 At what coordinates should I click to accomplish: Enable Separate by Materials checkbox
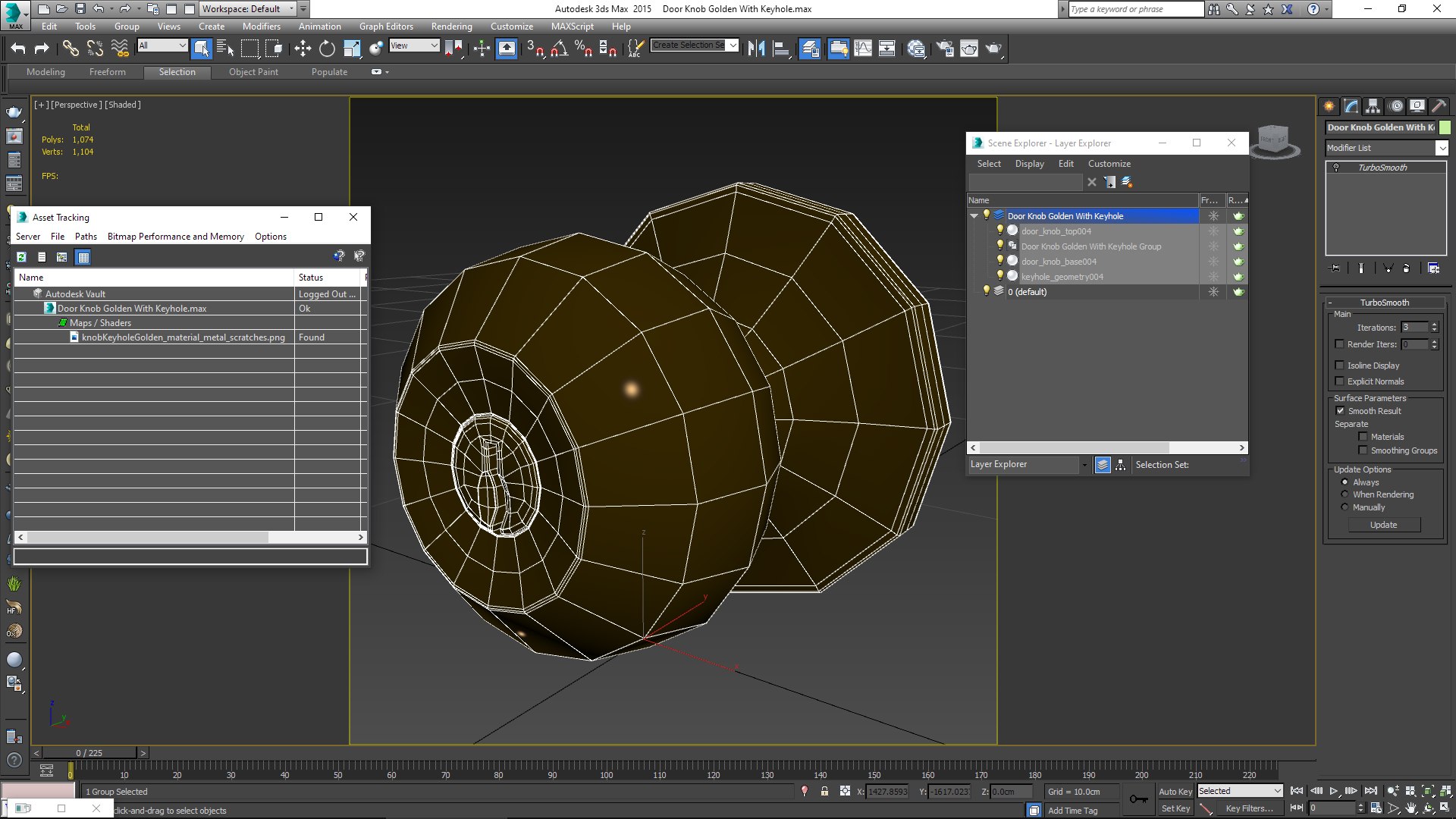pos(1363,437)
